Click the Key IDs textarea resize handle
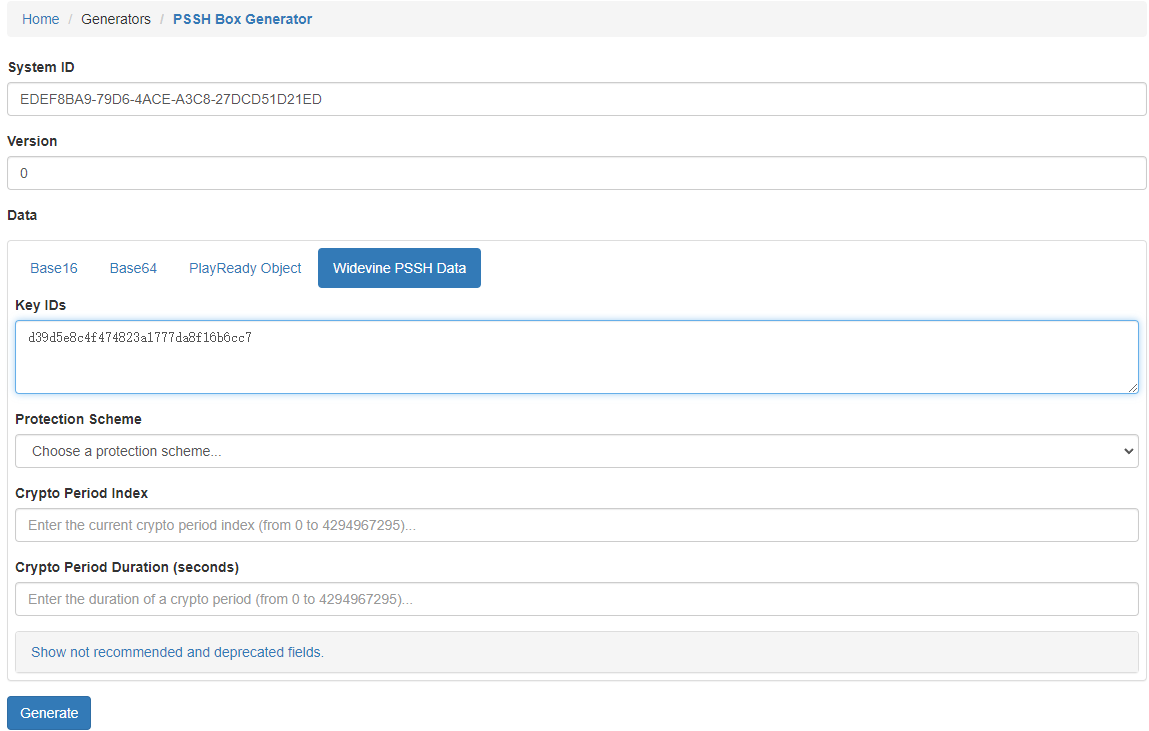The image size is (1149, 731). (1133, 388)
